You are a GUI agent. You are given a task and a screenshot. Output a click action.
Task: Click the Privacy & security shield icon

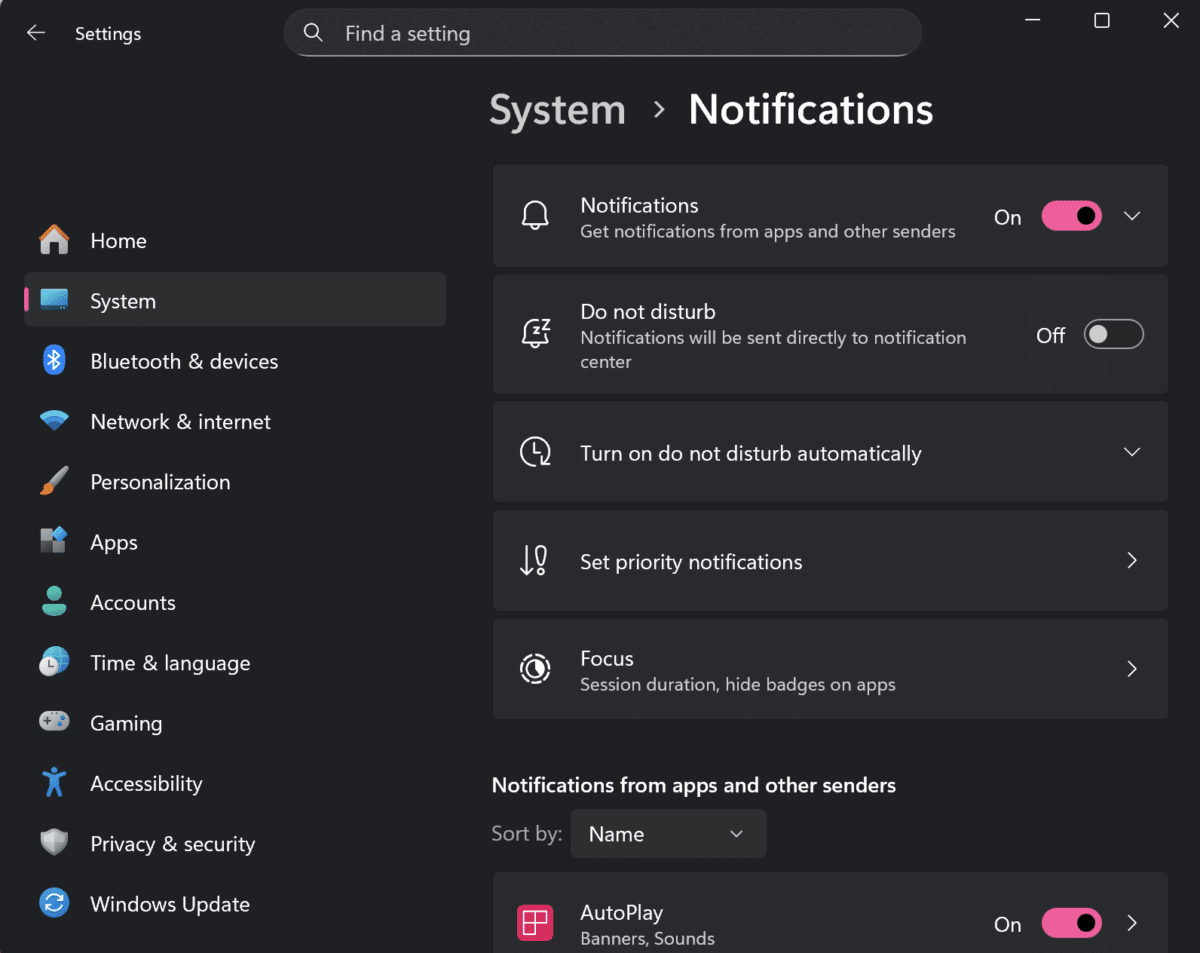click(x=54, y=843)
